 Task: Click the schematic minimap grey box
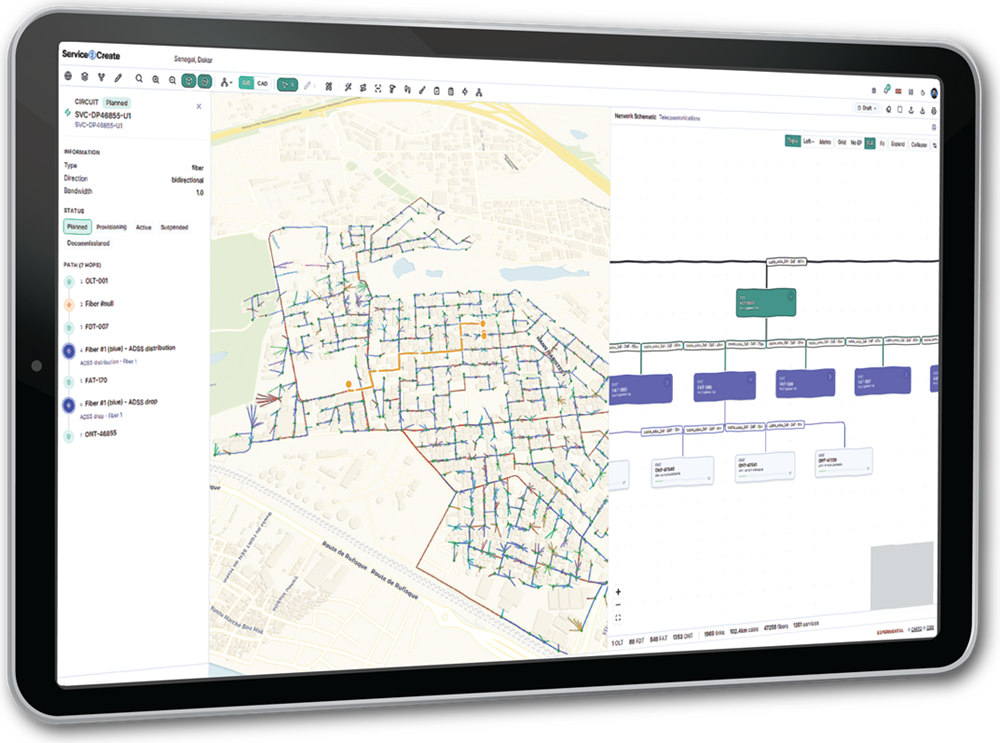(x=902, y=576)
